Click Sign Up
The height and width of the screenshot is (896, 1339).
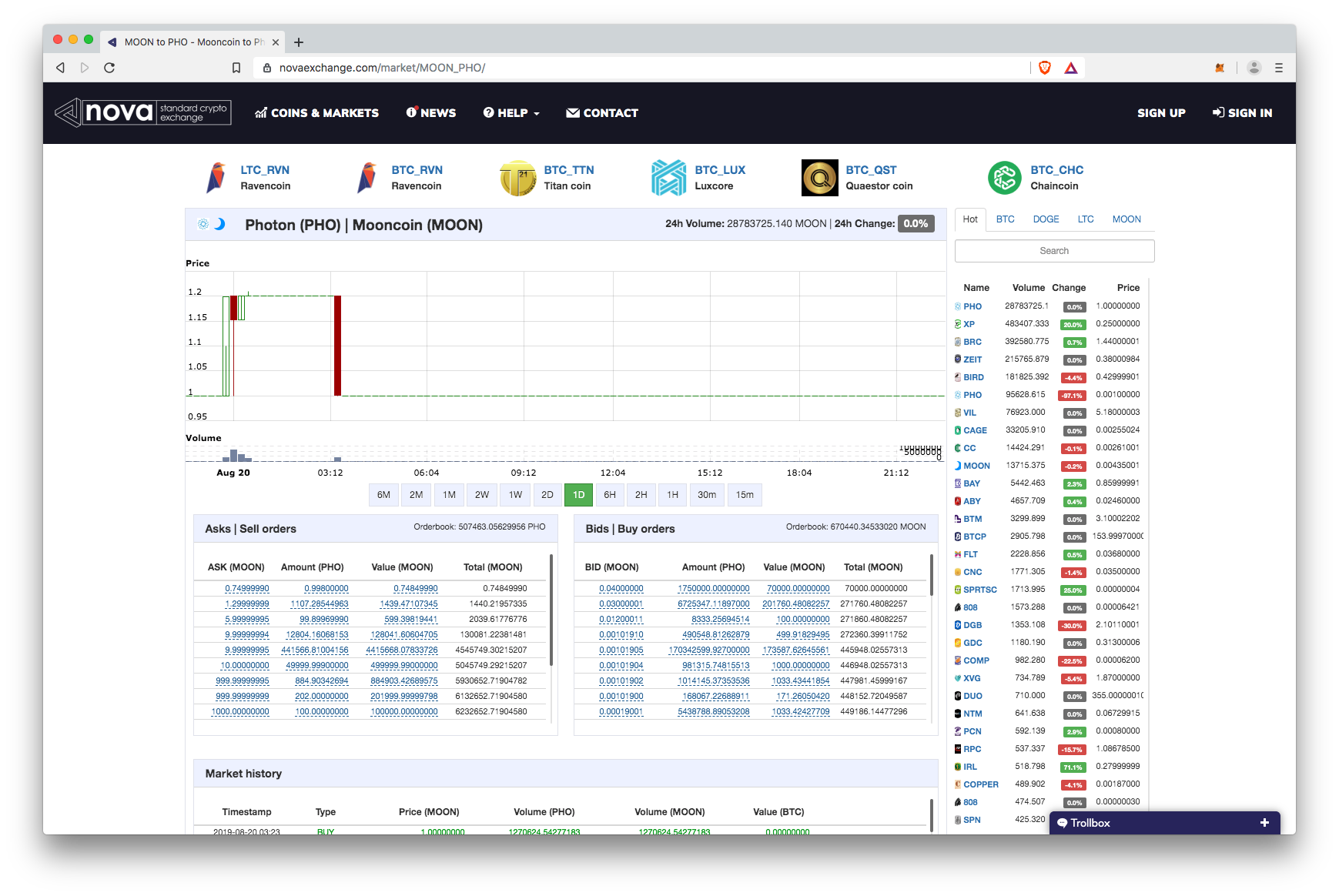coord(1161,113)
